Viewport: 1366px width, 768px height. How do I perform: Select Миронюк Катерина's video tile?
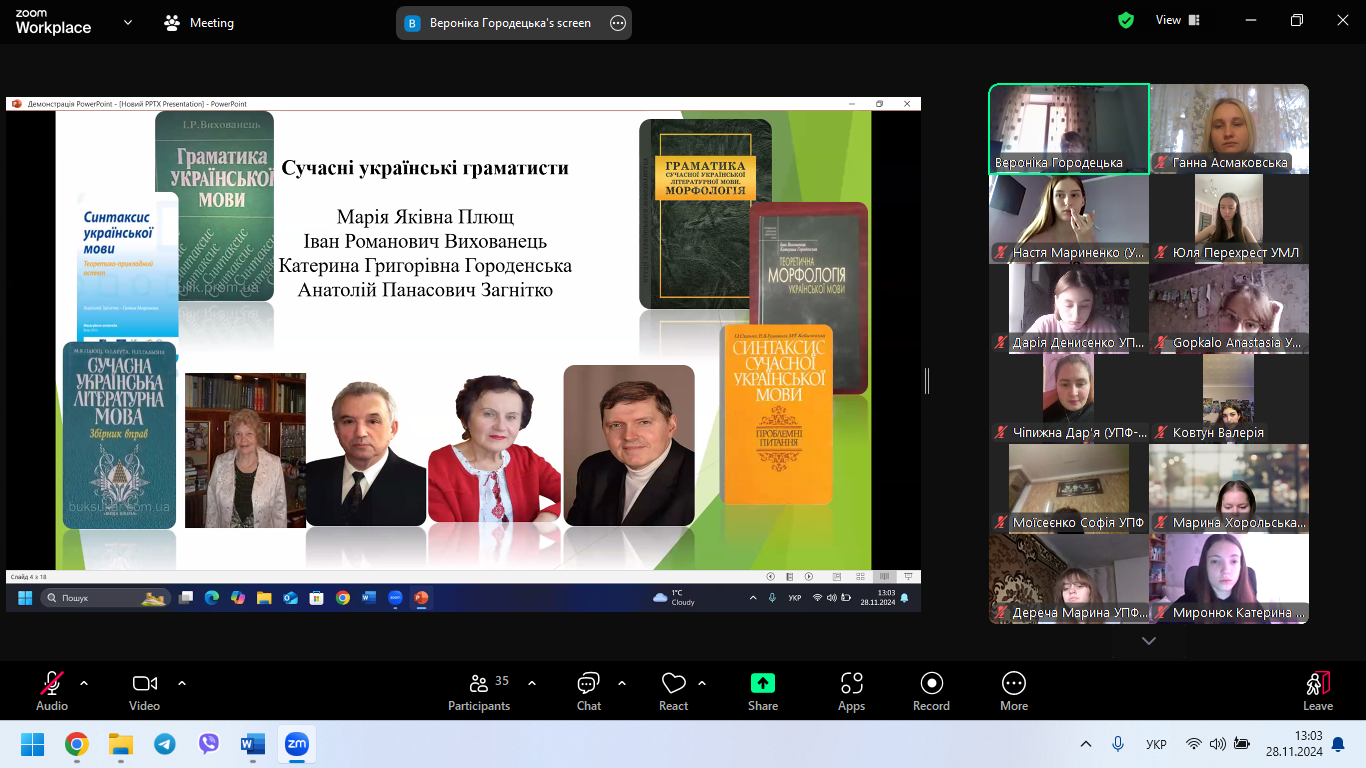click(x=1229, y=579)
